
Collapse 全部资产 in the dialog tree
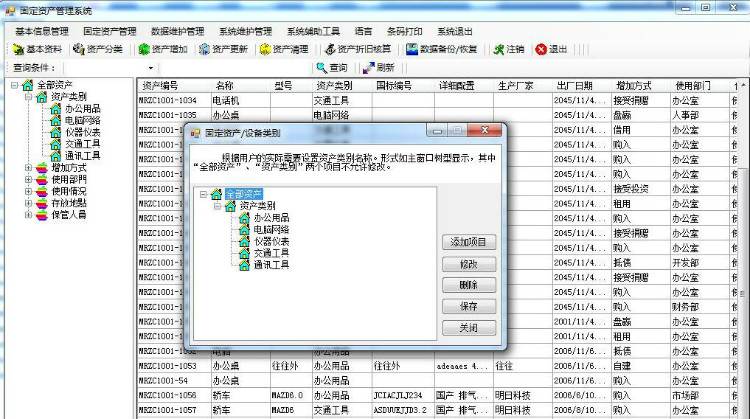pyautogui.click(x=203, y=194)
